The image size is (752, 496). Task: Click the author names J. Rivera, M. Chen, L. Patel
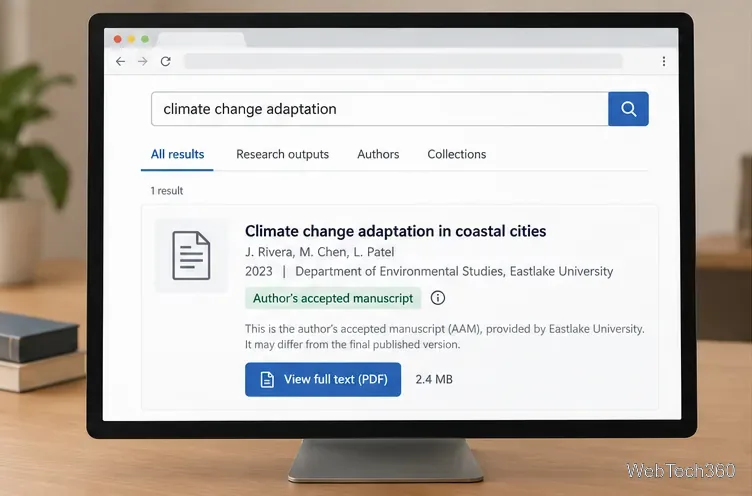319,252
